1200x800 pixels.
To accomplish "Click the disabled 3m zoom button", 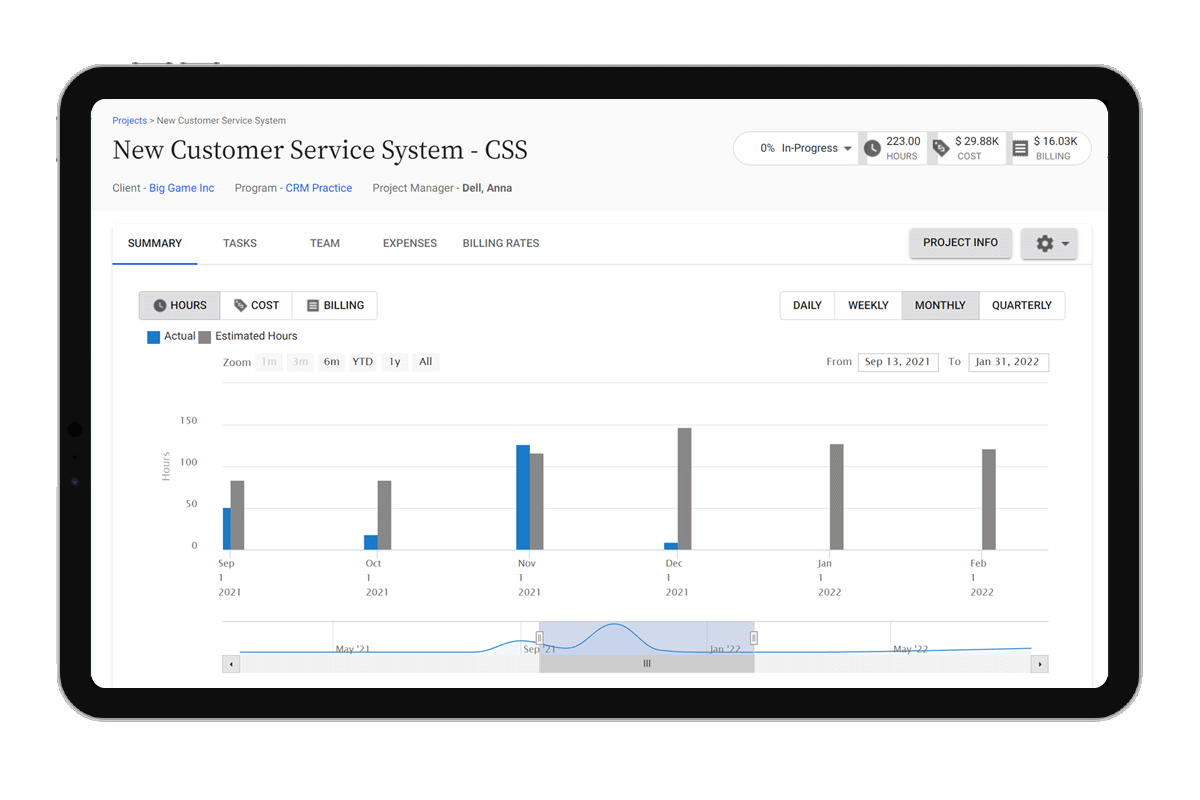I will 300,362.
